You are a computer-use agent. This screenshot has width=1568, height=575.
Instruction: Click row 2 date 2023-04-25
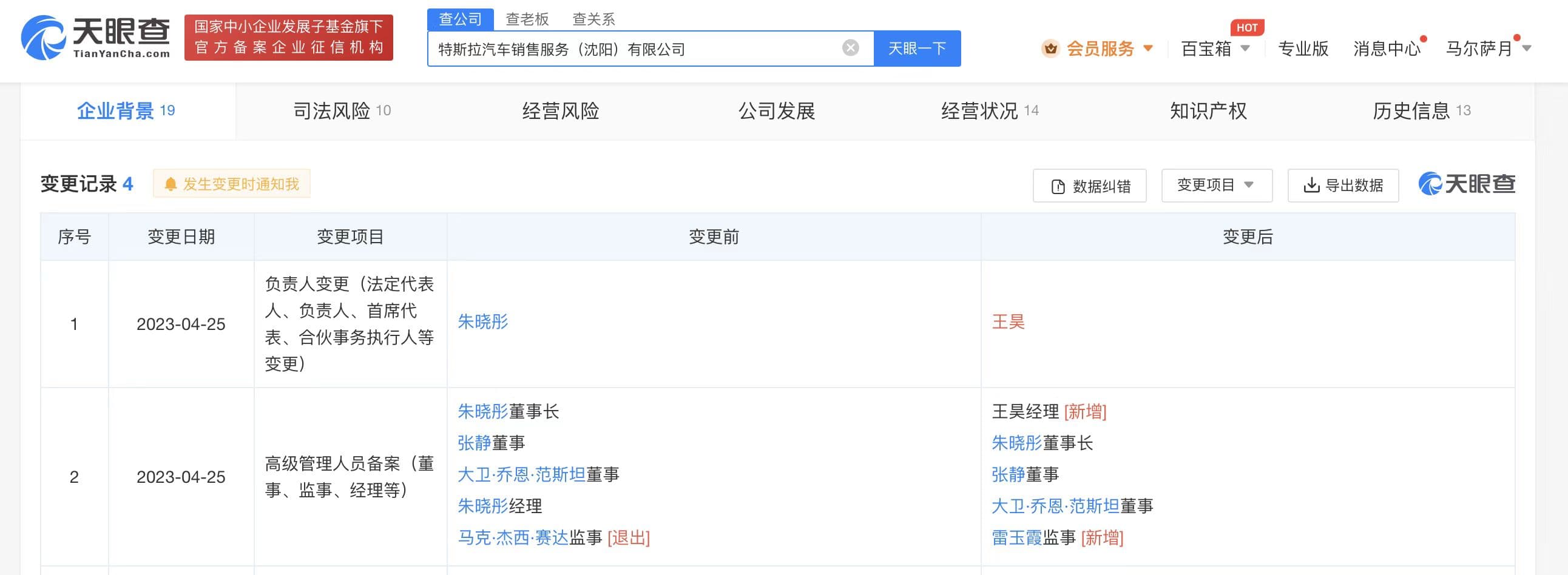coord(181,477)
